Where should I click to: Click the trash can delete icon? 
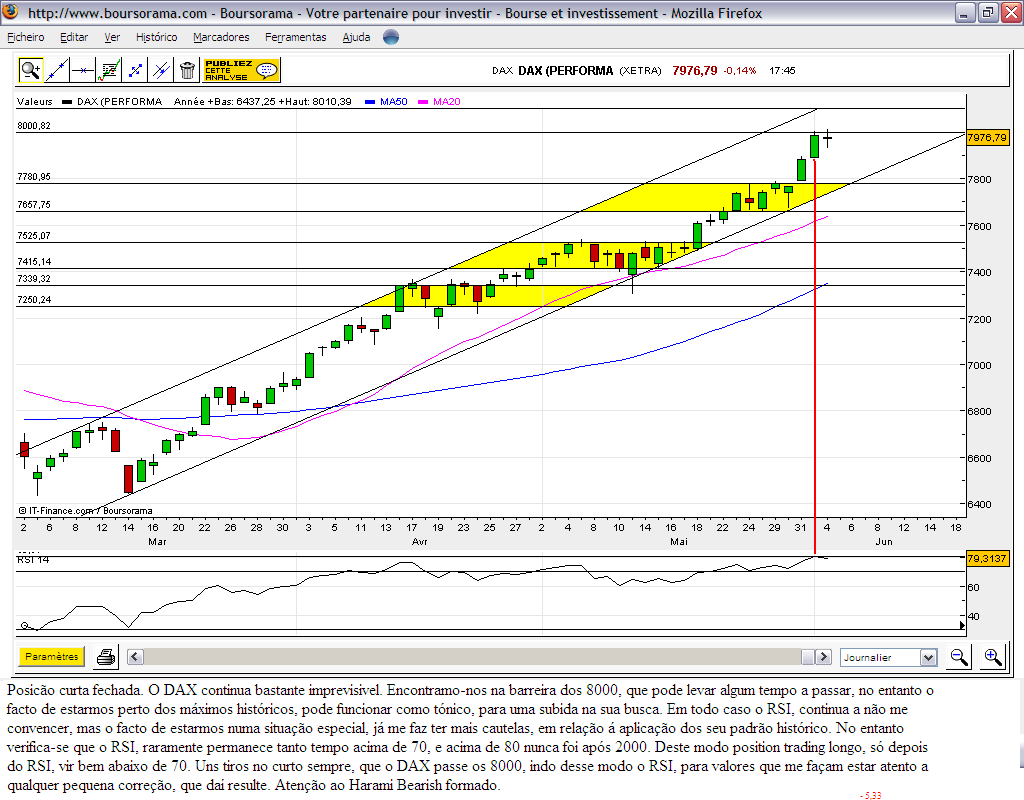click(187, 70)
